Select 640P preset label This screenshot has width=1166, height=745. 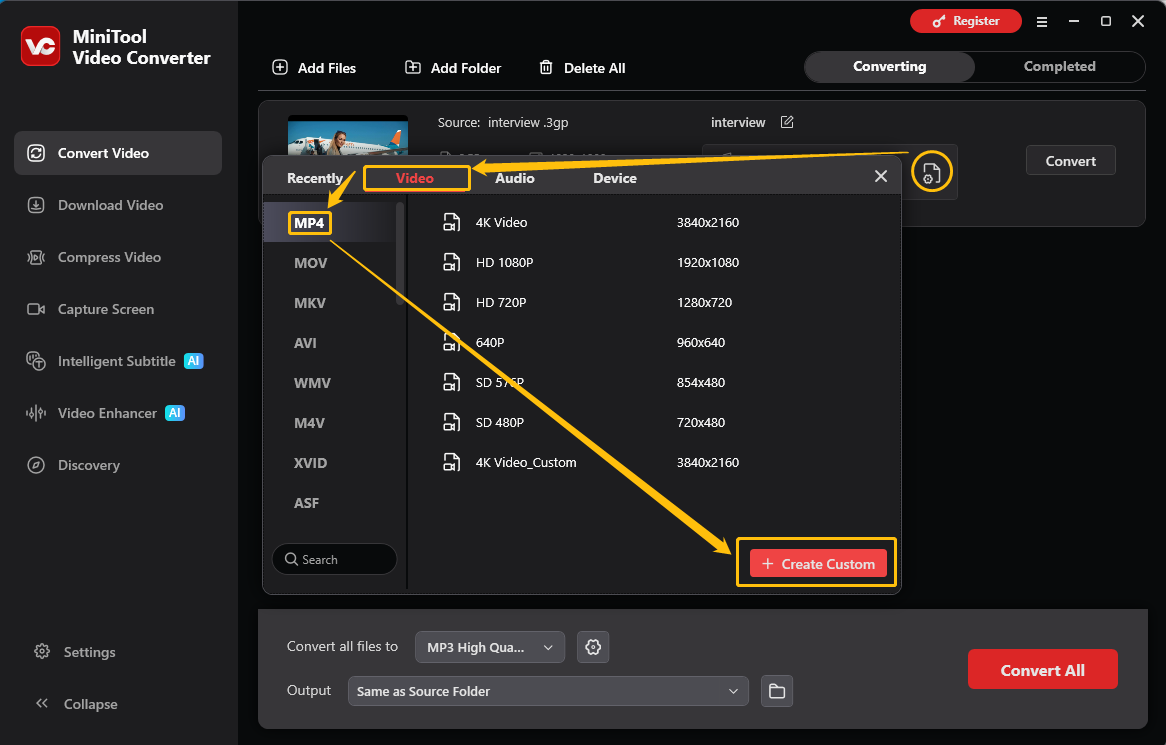pos(490,343)
